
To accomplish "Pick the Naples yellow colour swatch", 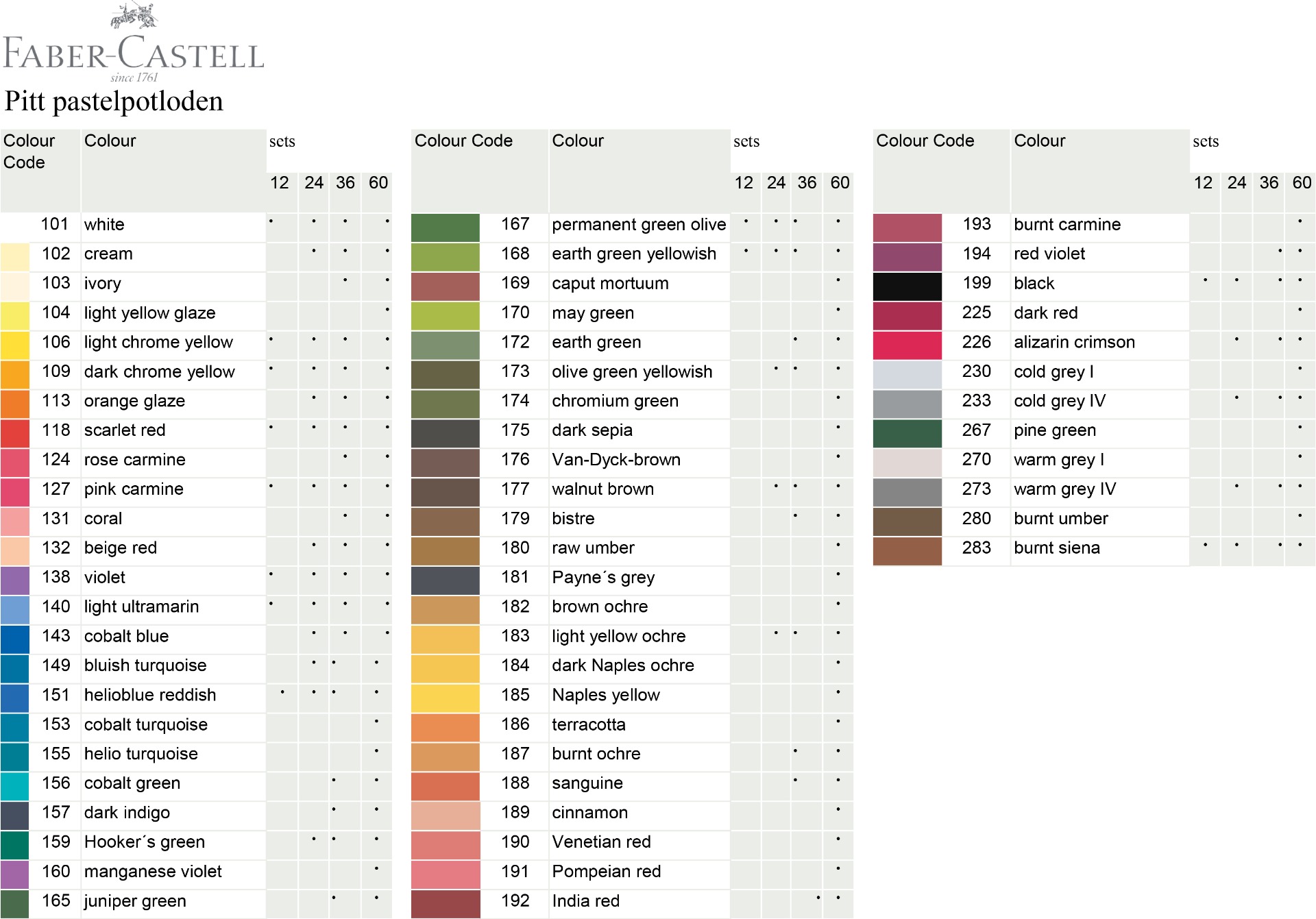I will pos(445,698).
